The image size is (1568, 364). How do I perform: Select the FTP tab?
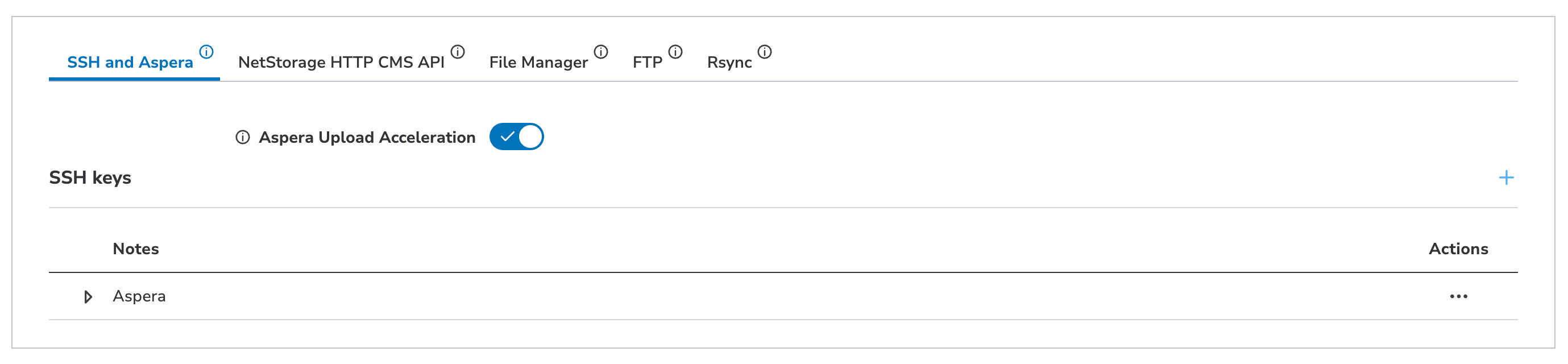pos(647,63)
